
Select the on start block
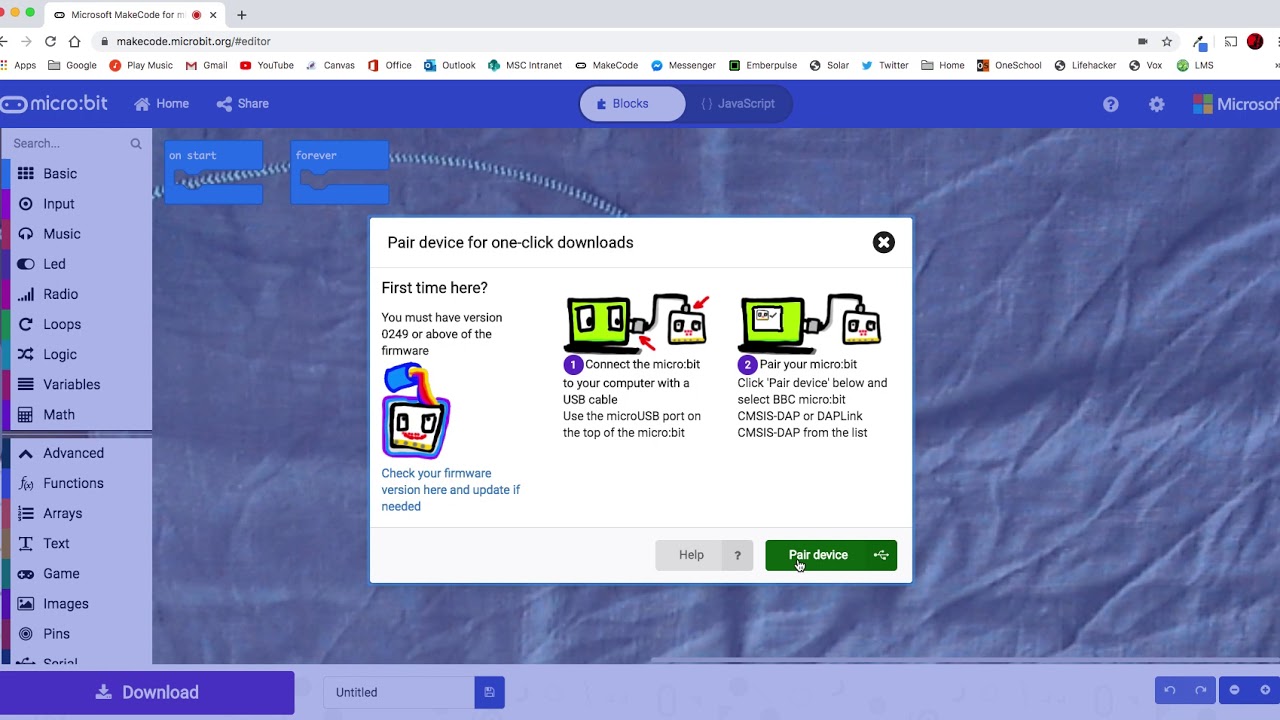(x=213, y=155)
